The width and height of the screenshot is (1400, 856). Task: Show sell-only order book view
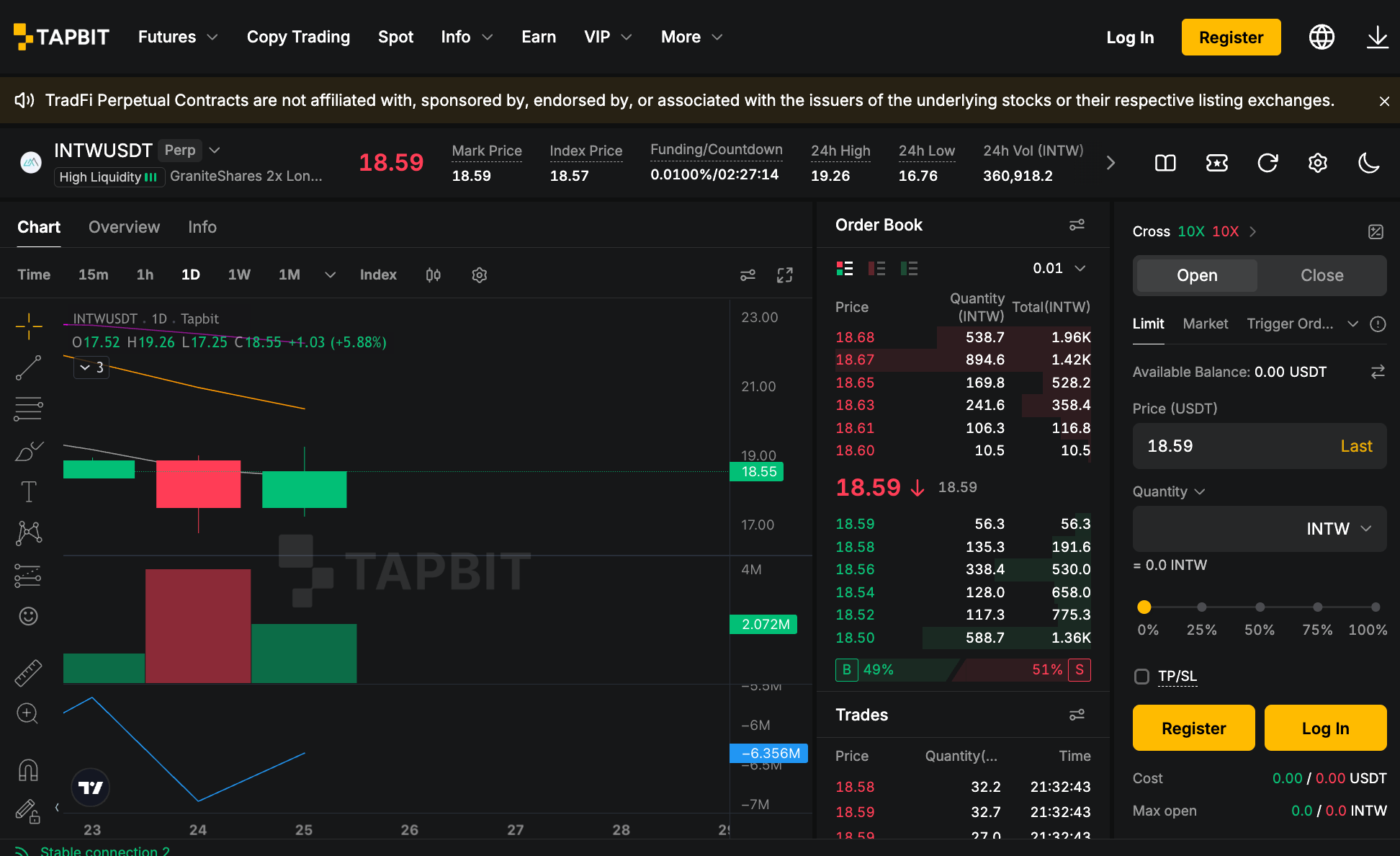(x=876, y=269)
